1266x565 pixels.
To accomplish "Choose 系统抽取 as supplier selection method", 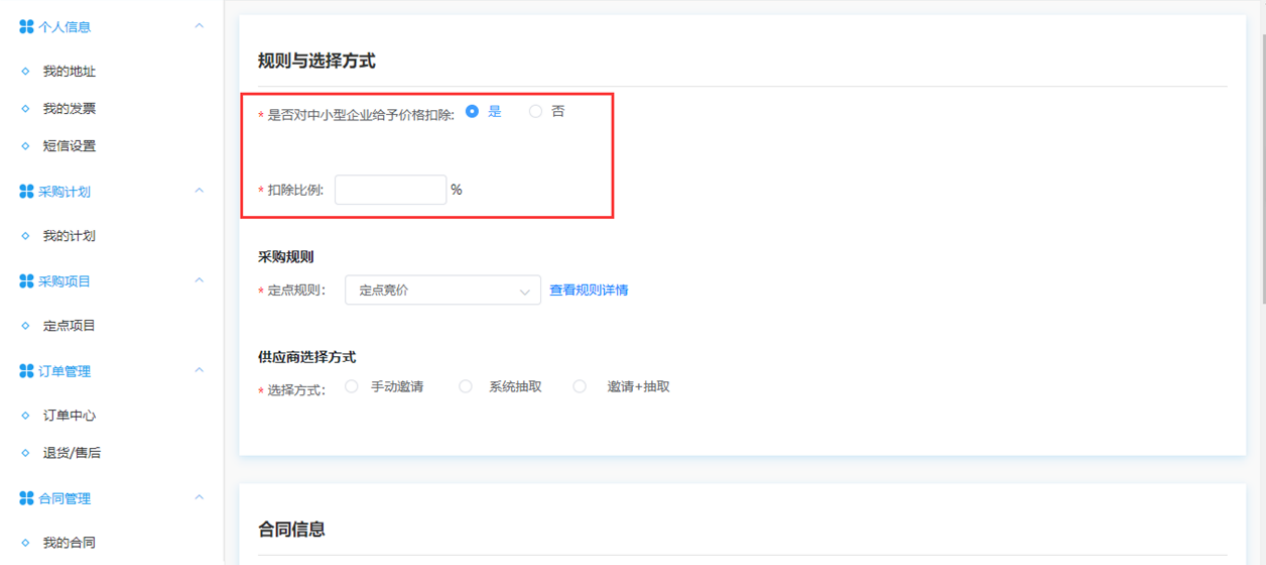I will tap(466, 387).
